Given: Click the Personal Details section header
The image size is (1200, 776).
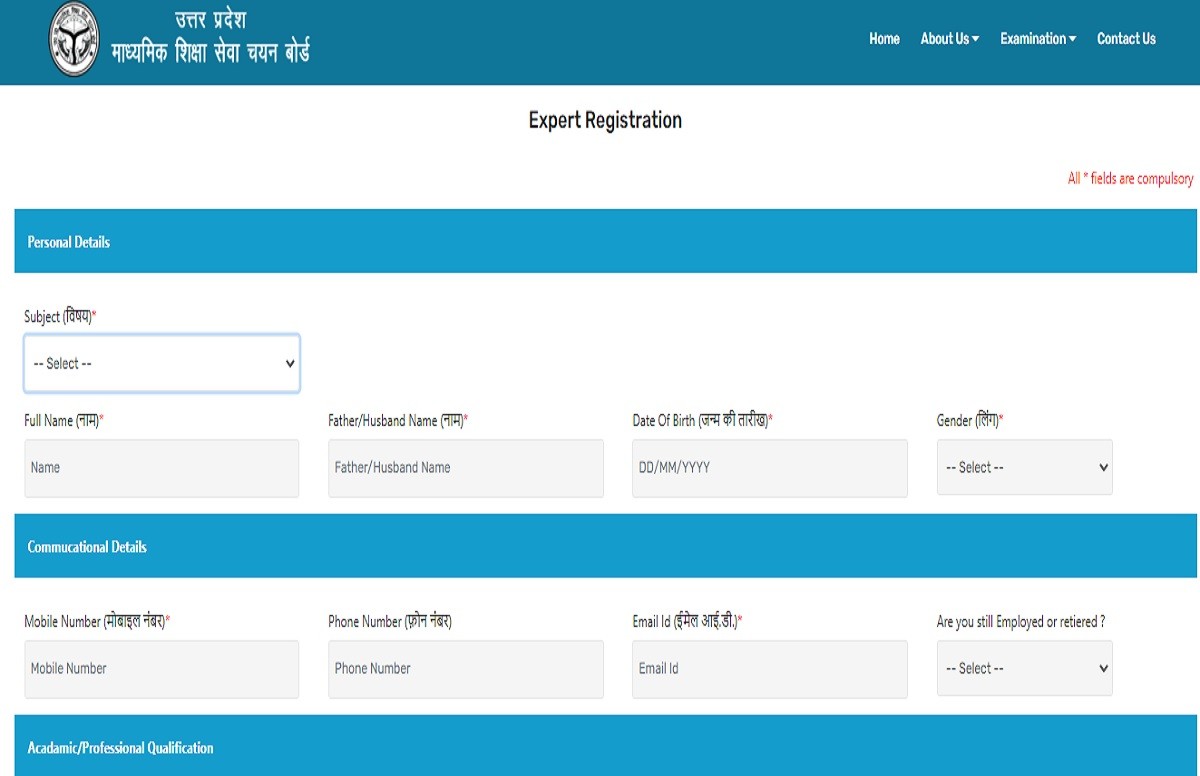Looking at the screenshot, I should [69, 242].
